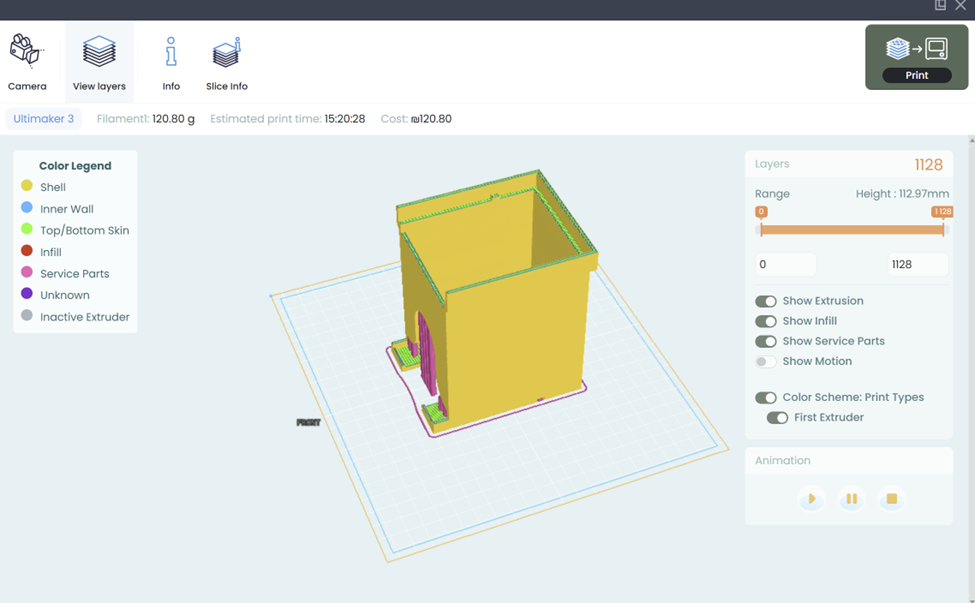The width and height of the screenshot is (975, 603).
Task: Click the maximum layer input showing 1128
Action: [x=918, y=264]
